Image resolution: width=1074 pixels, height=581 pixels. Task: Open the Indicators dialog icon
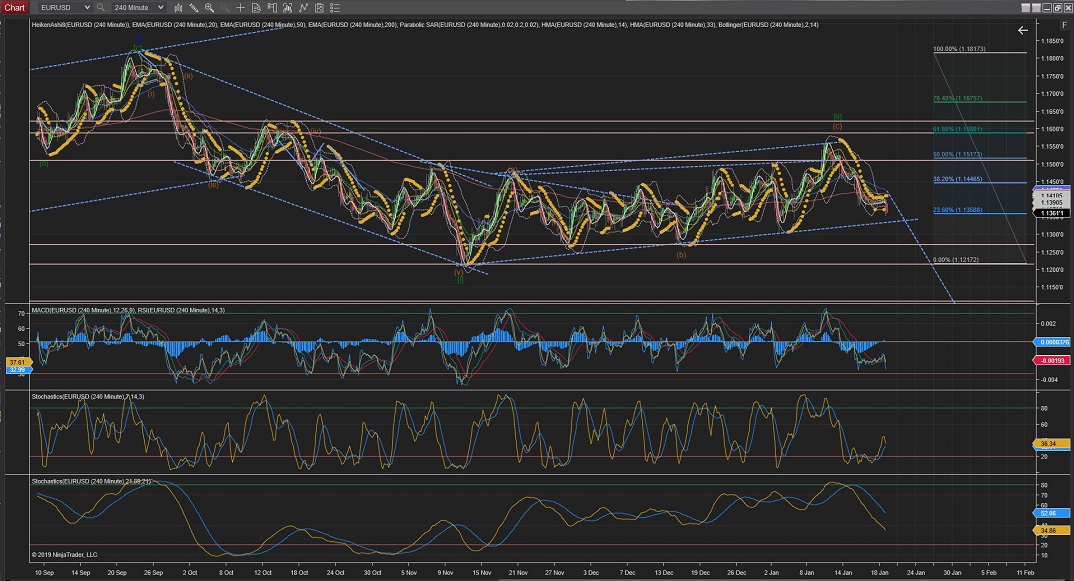point(303,8)
